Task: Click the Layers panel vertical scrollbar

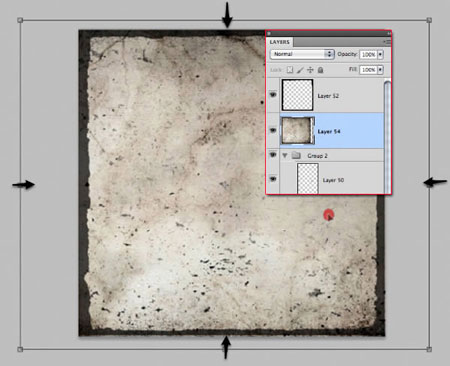Action: tap(387, 137)
